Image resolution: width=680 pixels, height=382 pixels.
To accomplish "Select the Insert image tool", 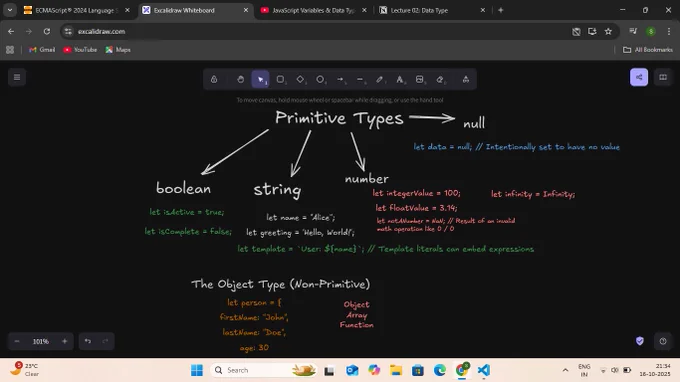I will [420, 79].
